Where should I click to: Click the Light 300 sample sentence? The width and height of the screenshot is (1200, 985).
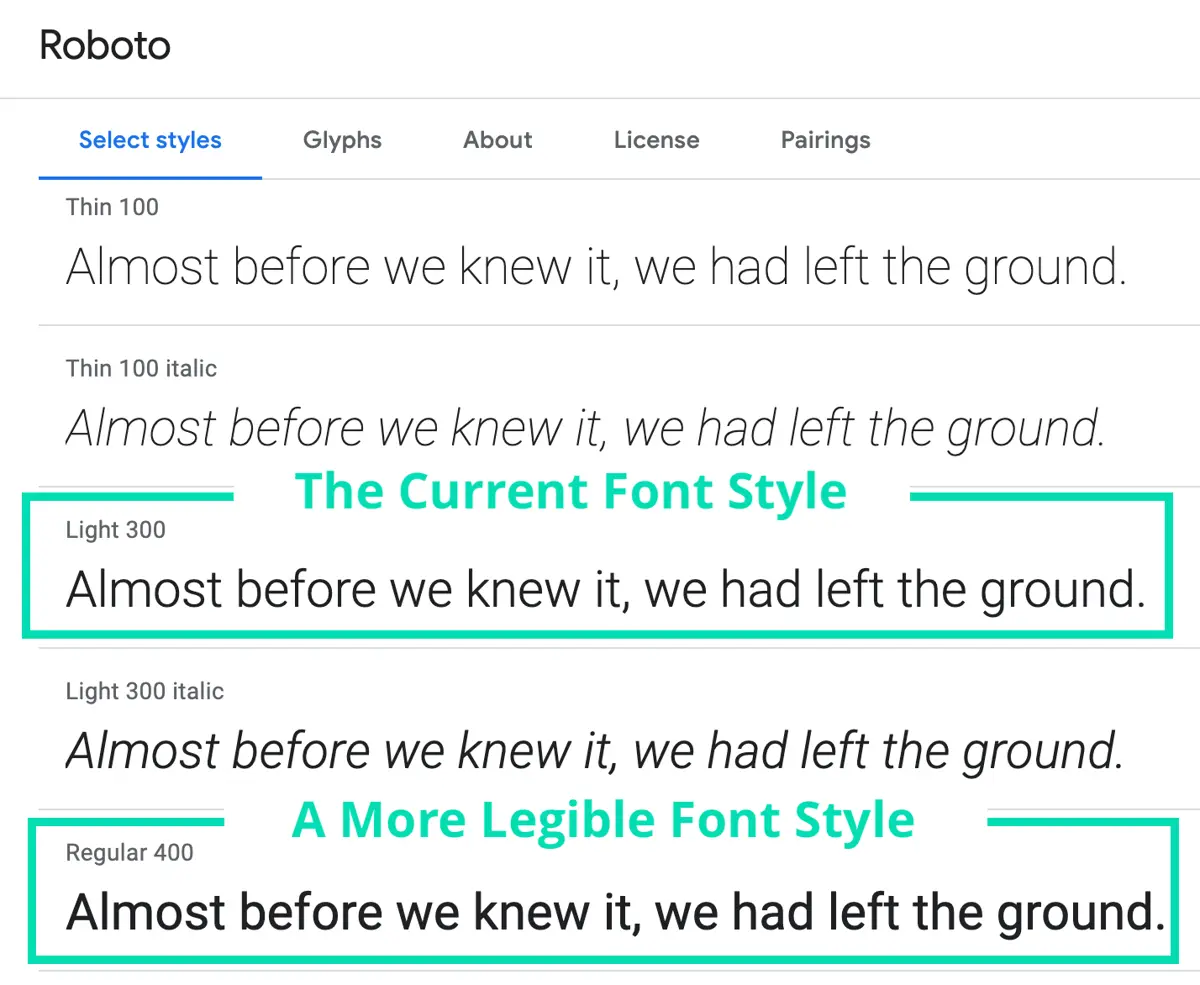(606, 591)
